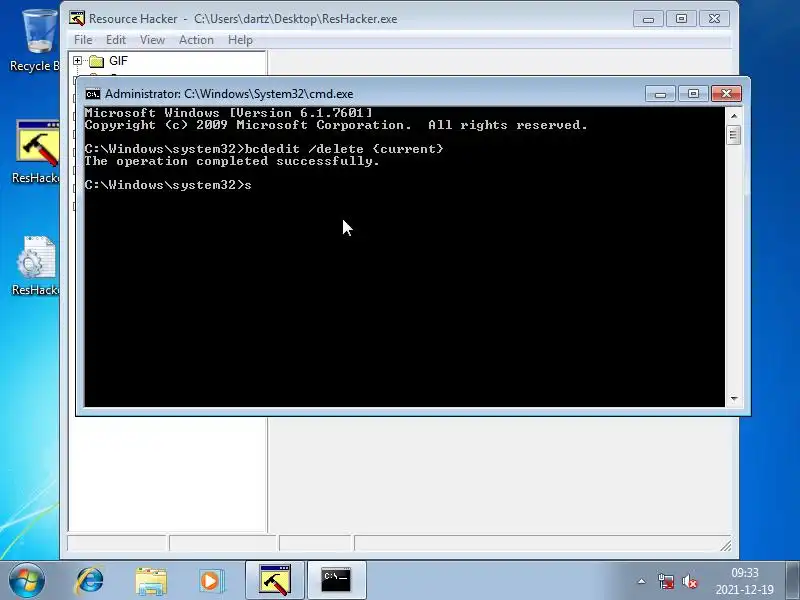Click the network status tray icon
The image size is (800, 600).
coord(666,581)
